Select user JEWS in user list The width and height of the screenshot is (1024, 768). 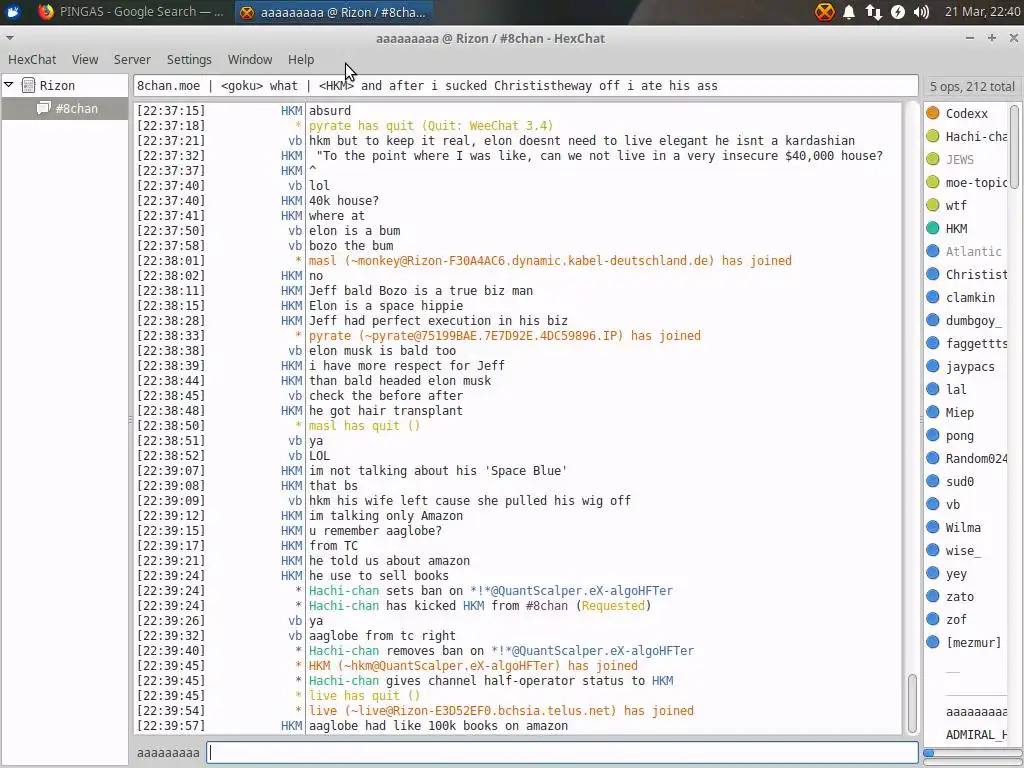coord(967,159)
